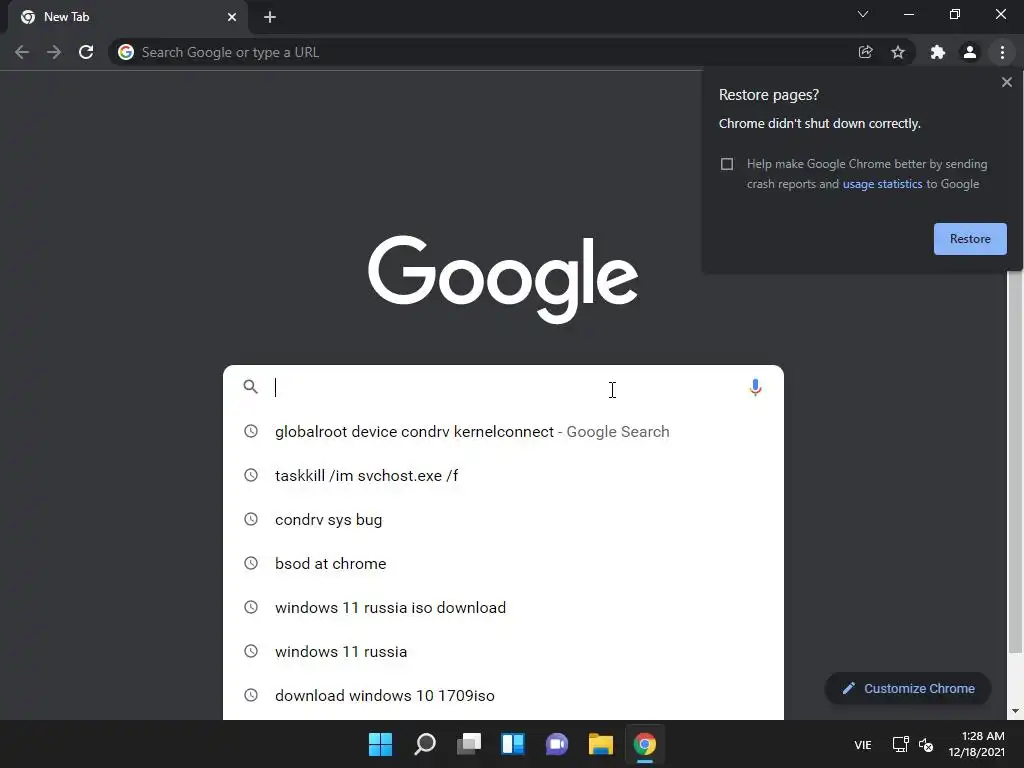Open the Widgets taskbar icon

point(513,744)
